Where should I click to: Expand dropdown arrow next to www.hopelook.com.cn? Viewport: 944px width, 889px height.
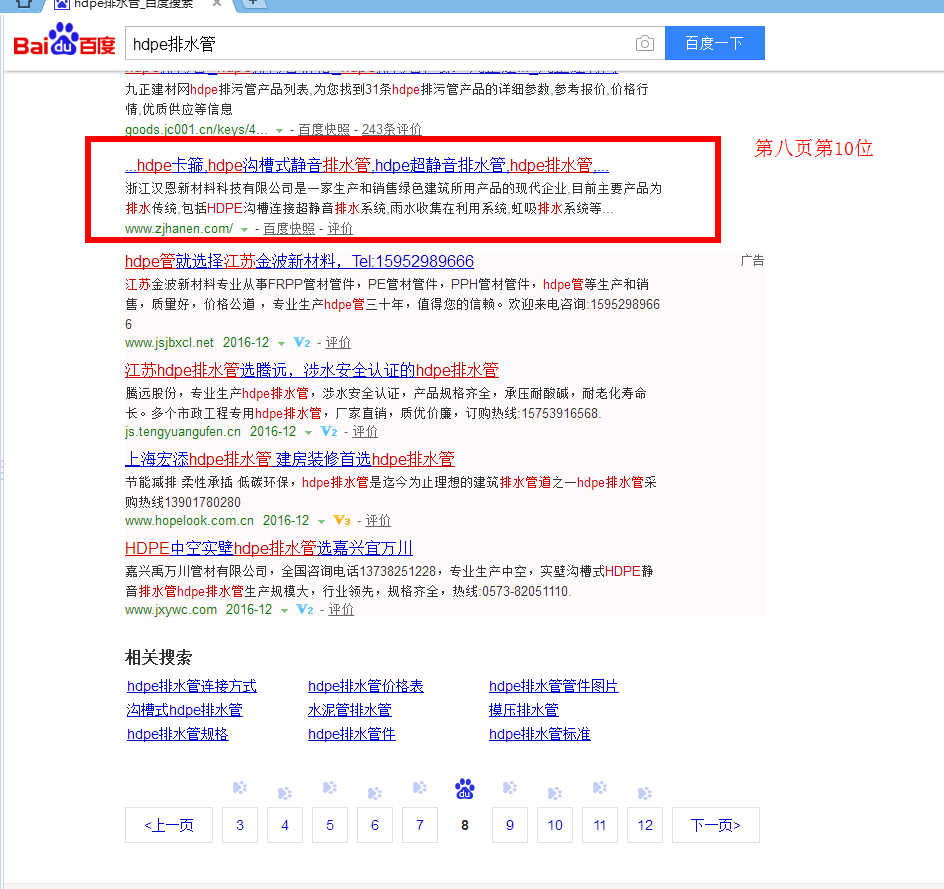coord(321,521)
